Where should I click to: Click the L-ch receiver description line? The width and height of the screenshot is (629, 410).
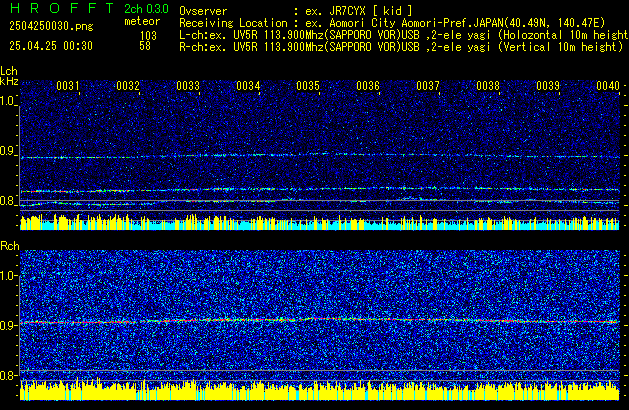coord(404,35)
